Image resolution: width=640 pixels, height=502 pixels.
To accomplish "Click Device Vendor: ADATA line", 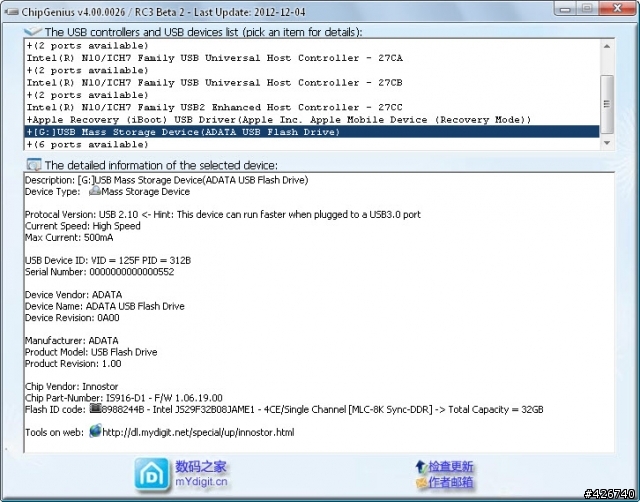I will [x=73, y=294].
